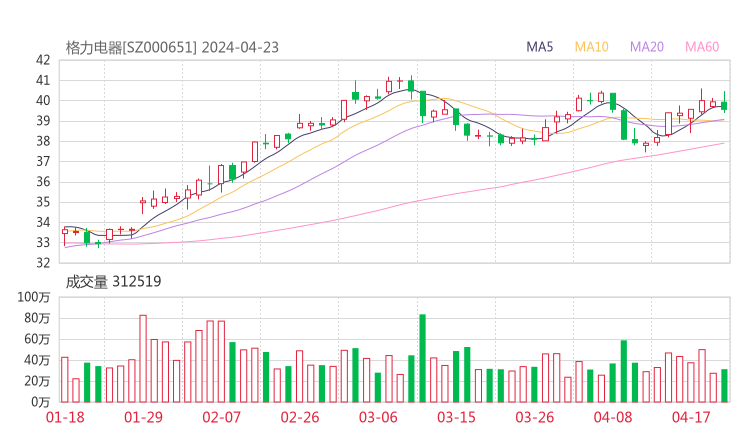The height and width of the screenshot is (440, 740).
Task: Click the 03-06 date axis label
Action: [x=378, y=417]
